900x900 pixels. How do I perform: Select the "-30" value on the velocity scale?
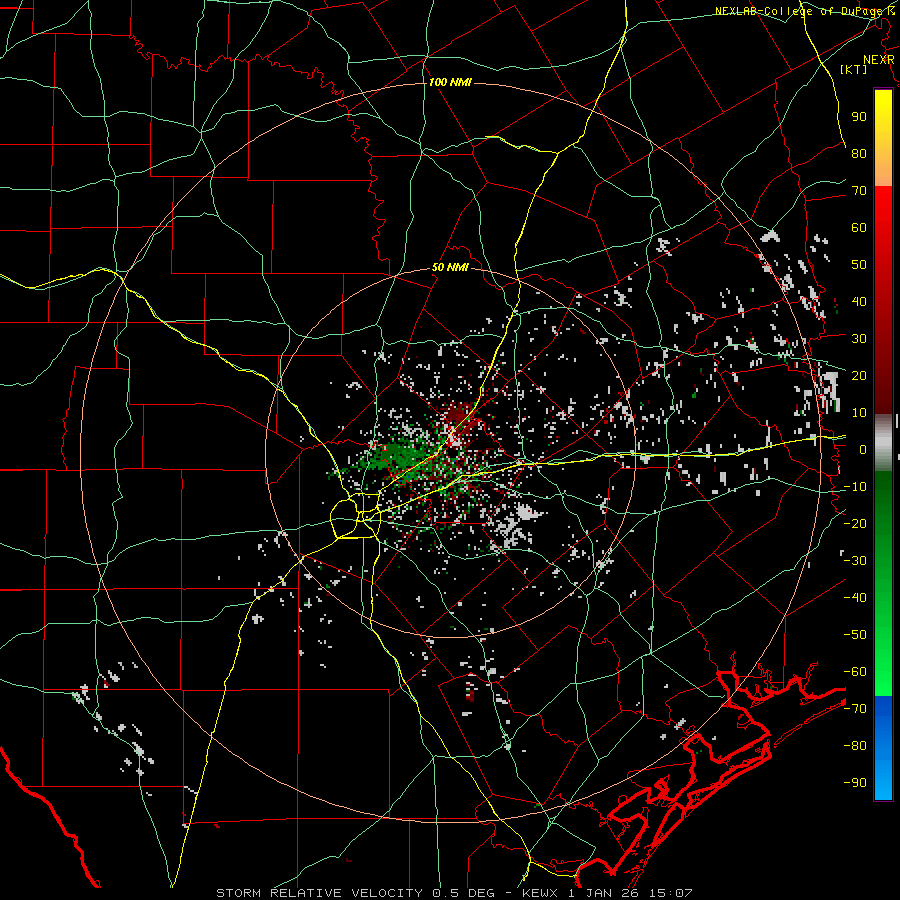pyautogui.click(x=855, y=561)
